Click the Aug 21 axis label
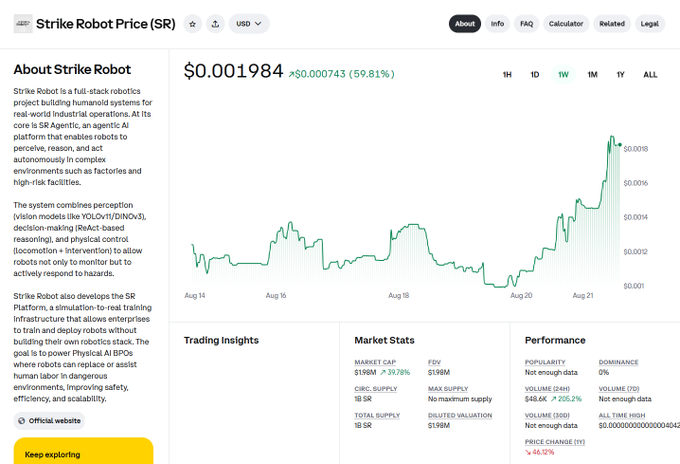This screenshot has height=464, width=680. click(x=583, y=295)
